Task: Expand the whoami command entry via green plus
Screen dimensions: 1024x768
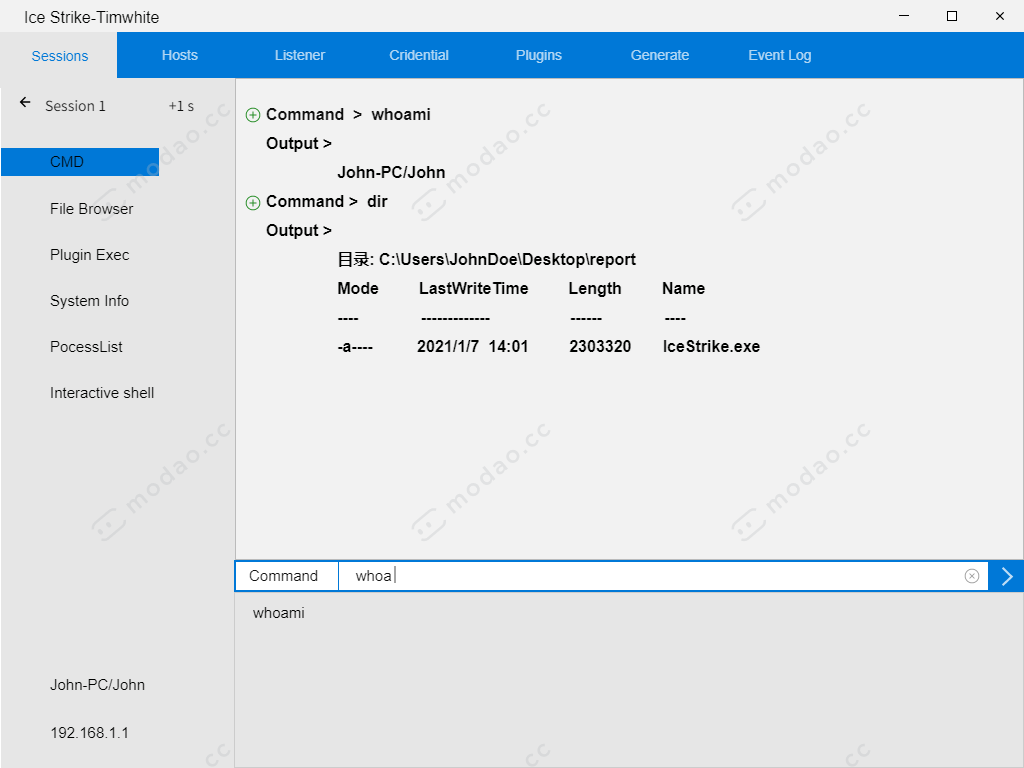Action: point(252,114)
